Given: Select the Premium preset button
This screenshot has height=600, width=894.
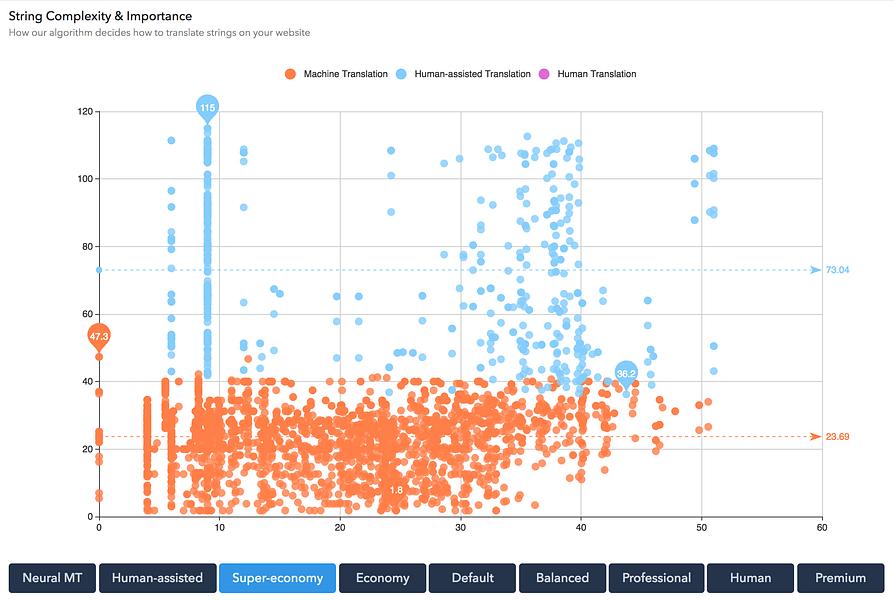Looking at the screenshot, I should point(840,578).
